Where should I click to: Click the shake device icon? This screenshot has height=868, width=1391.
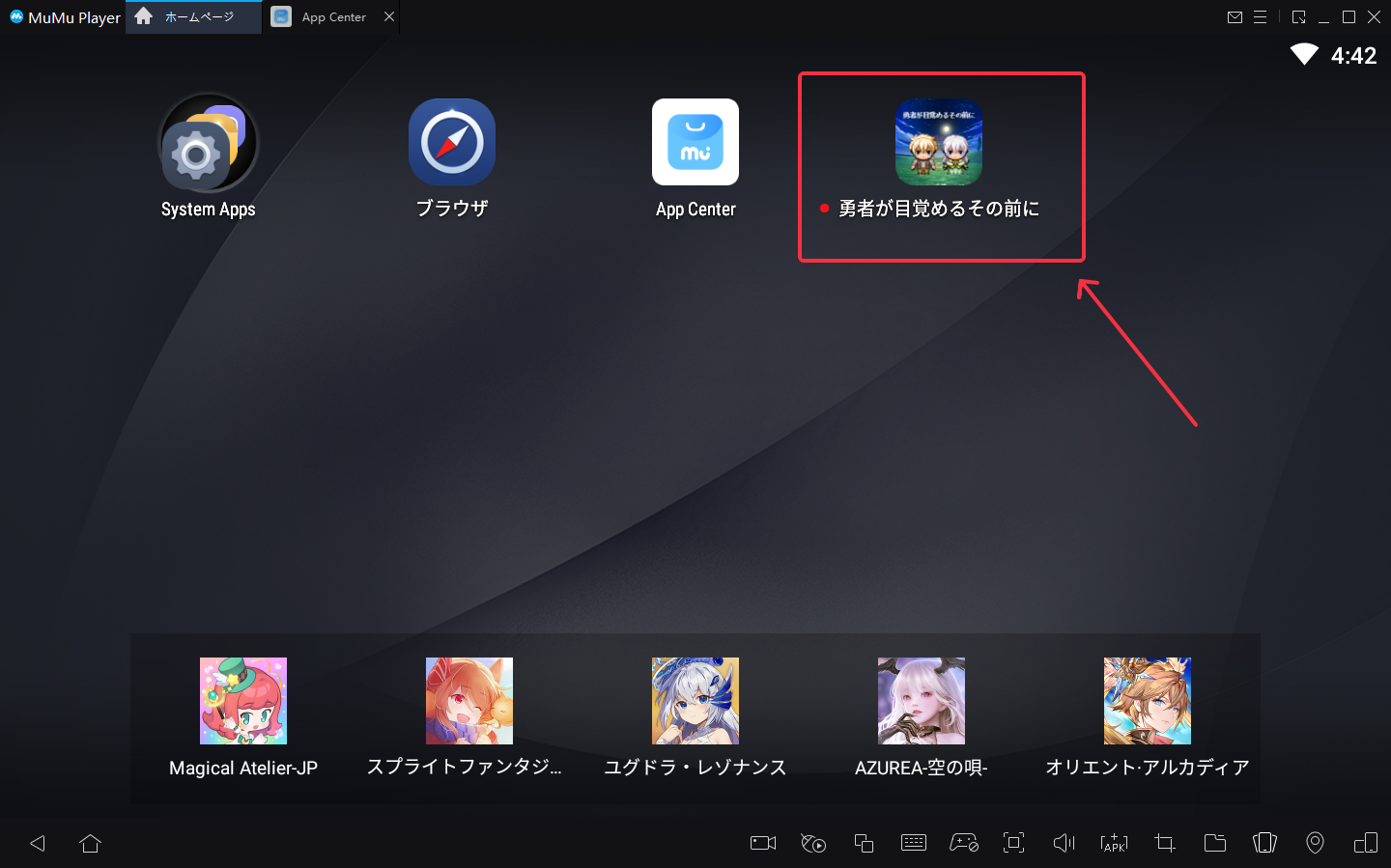pos(1265,843)
